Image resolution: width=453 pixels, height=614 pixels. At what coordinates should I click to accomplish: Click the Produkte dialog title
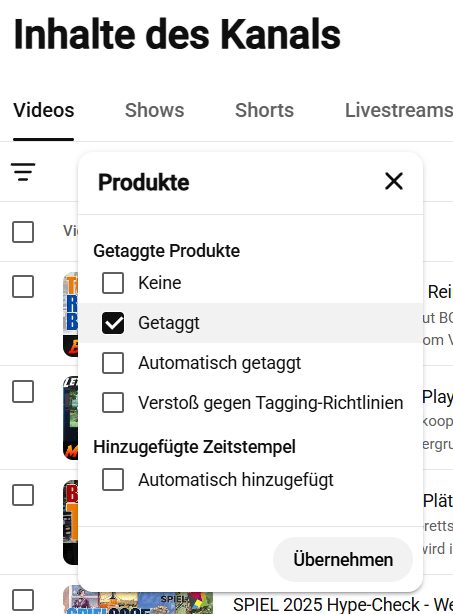click(143, 182)
